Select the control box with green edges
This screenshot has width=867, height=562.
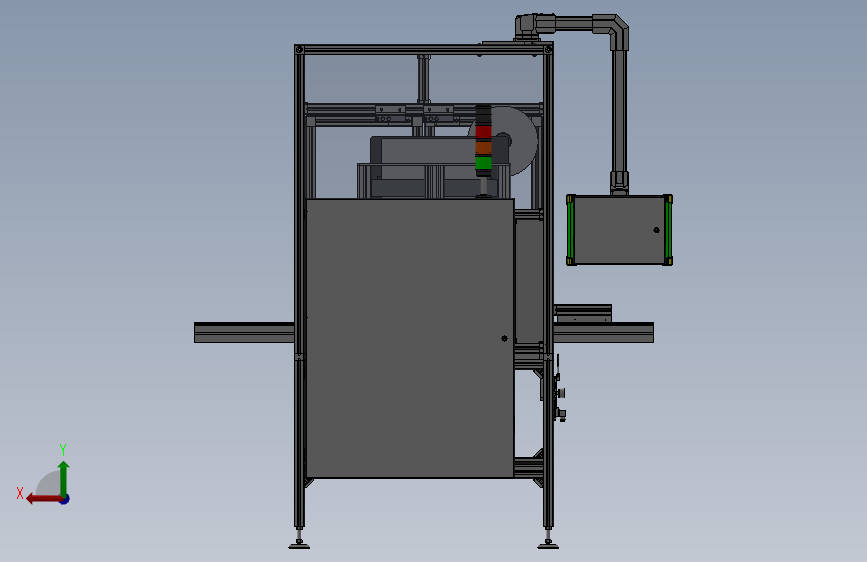pyautogui.click(x=619, y=230)
